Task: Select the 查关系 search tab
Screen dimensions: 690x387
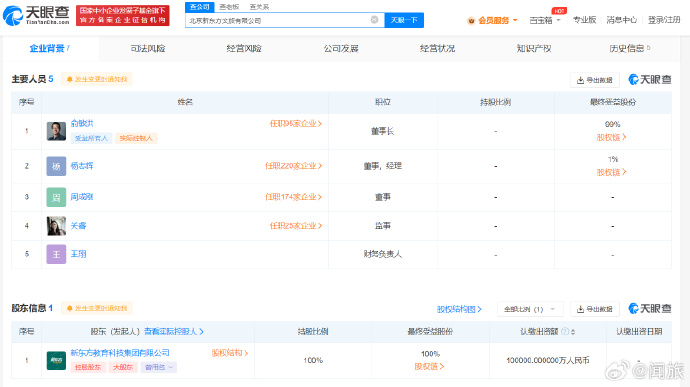Action: pyautogui.click(x=259, y=7)
